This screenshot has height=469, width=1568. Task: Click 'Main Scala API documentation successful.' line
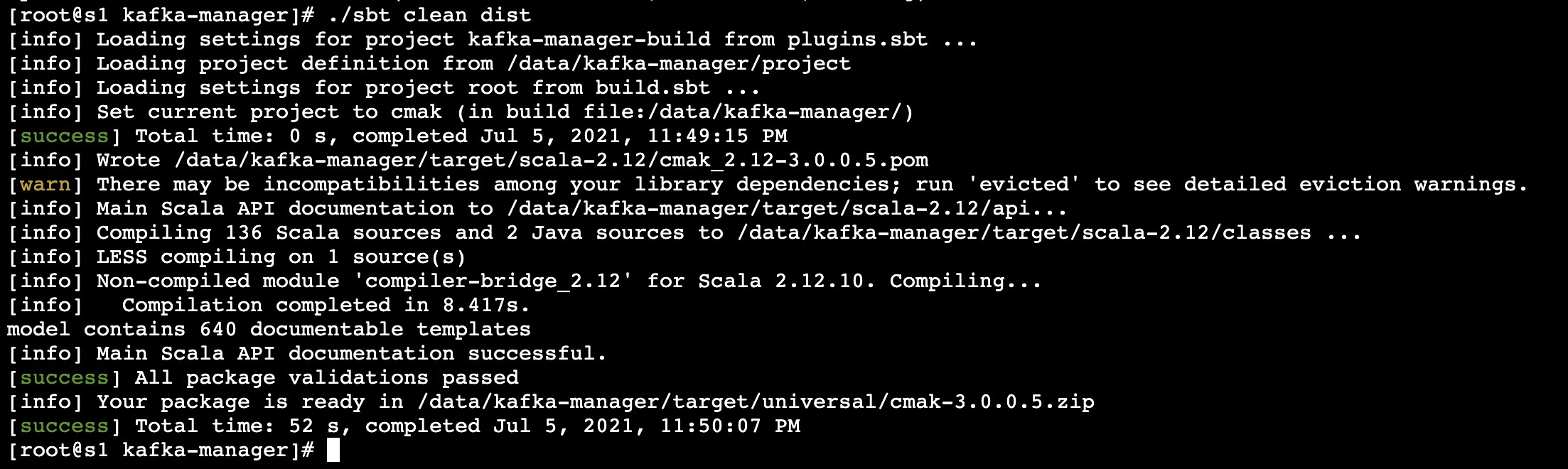[x=351, y=354]
